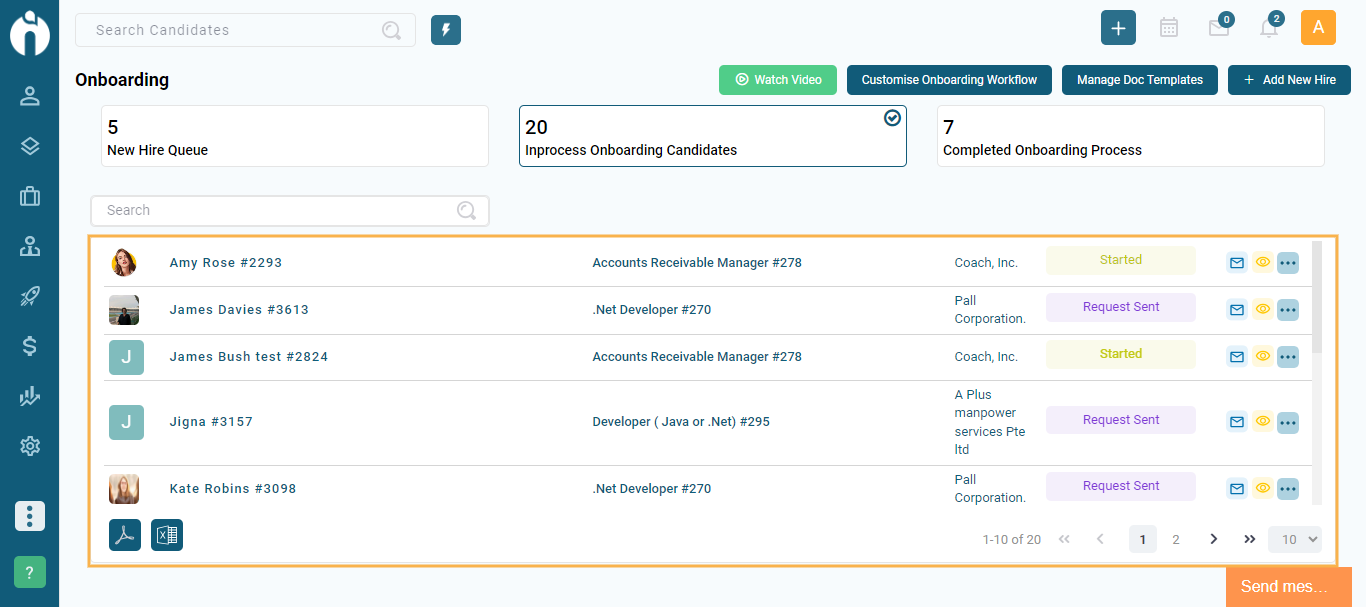This screenshot has height=607, width=1366.
Task: Export the onboarding list to Excel
Action: point(166,535)
